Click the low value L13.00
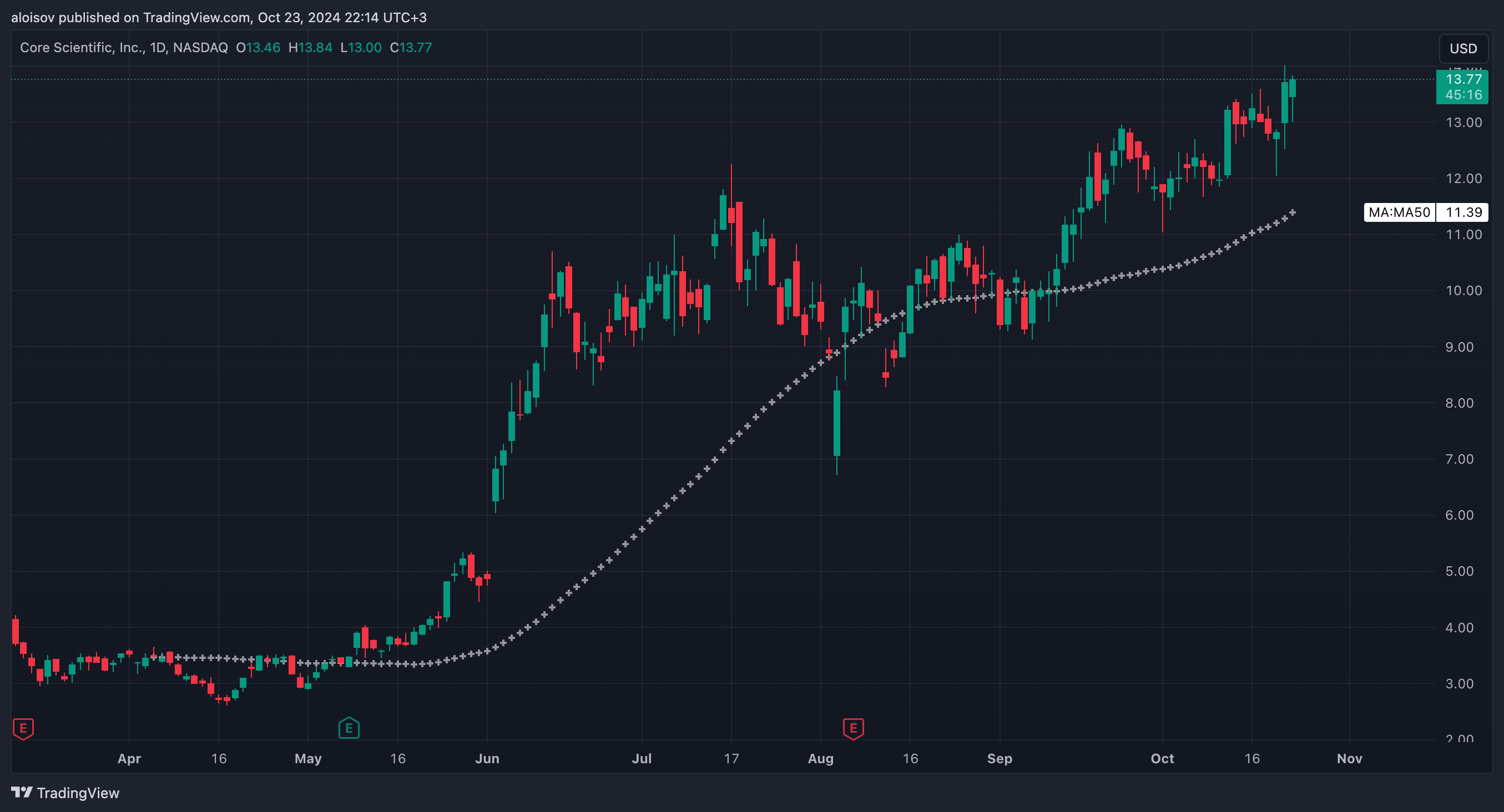Screen dimensions: 1504x812 (x=361, y=47)
